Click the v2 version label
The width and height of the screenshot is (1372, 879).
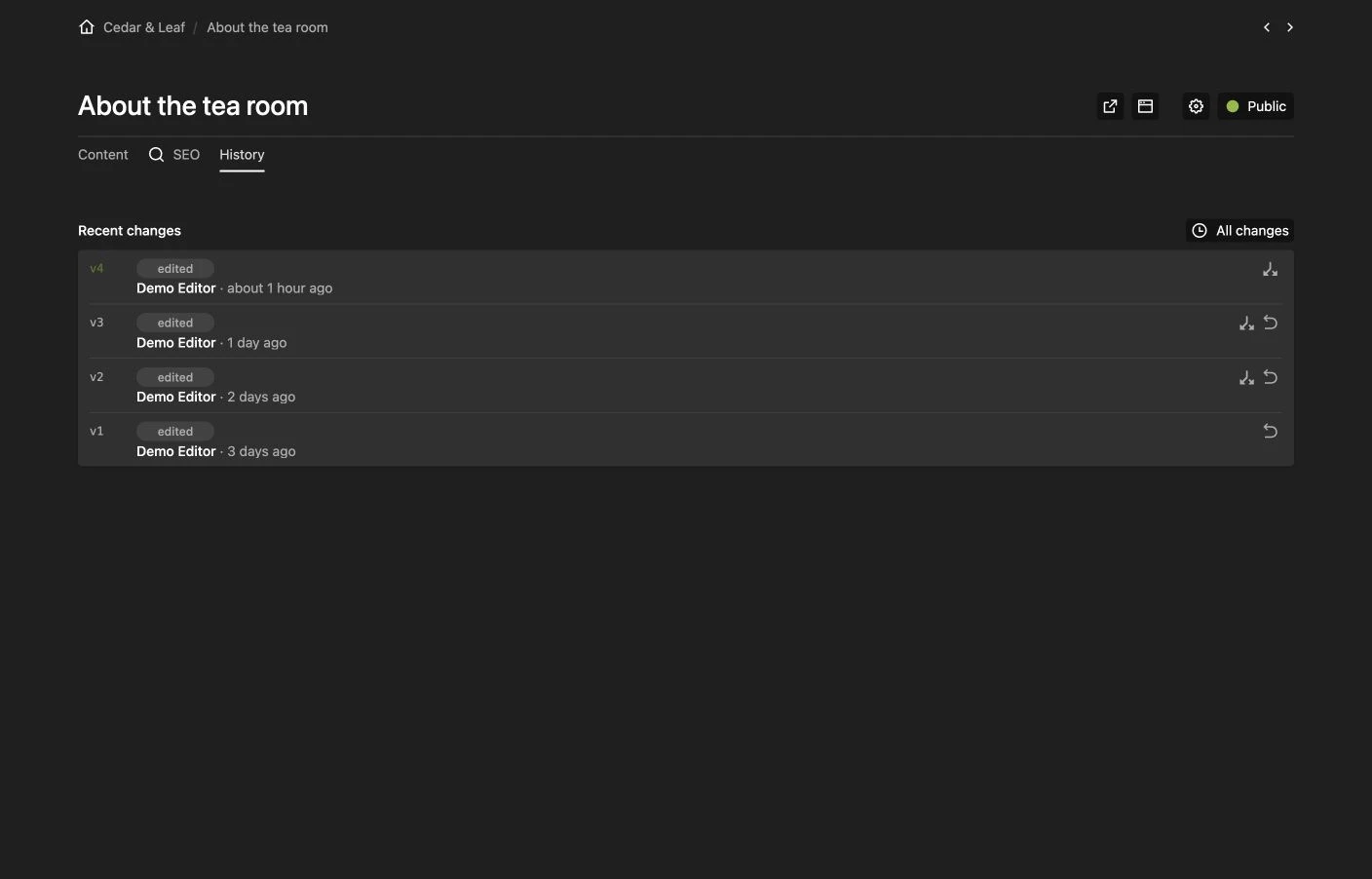coord(96,377)
